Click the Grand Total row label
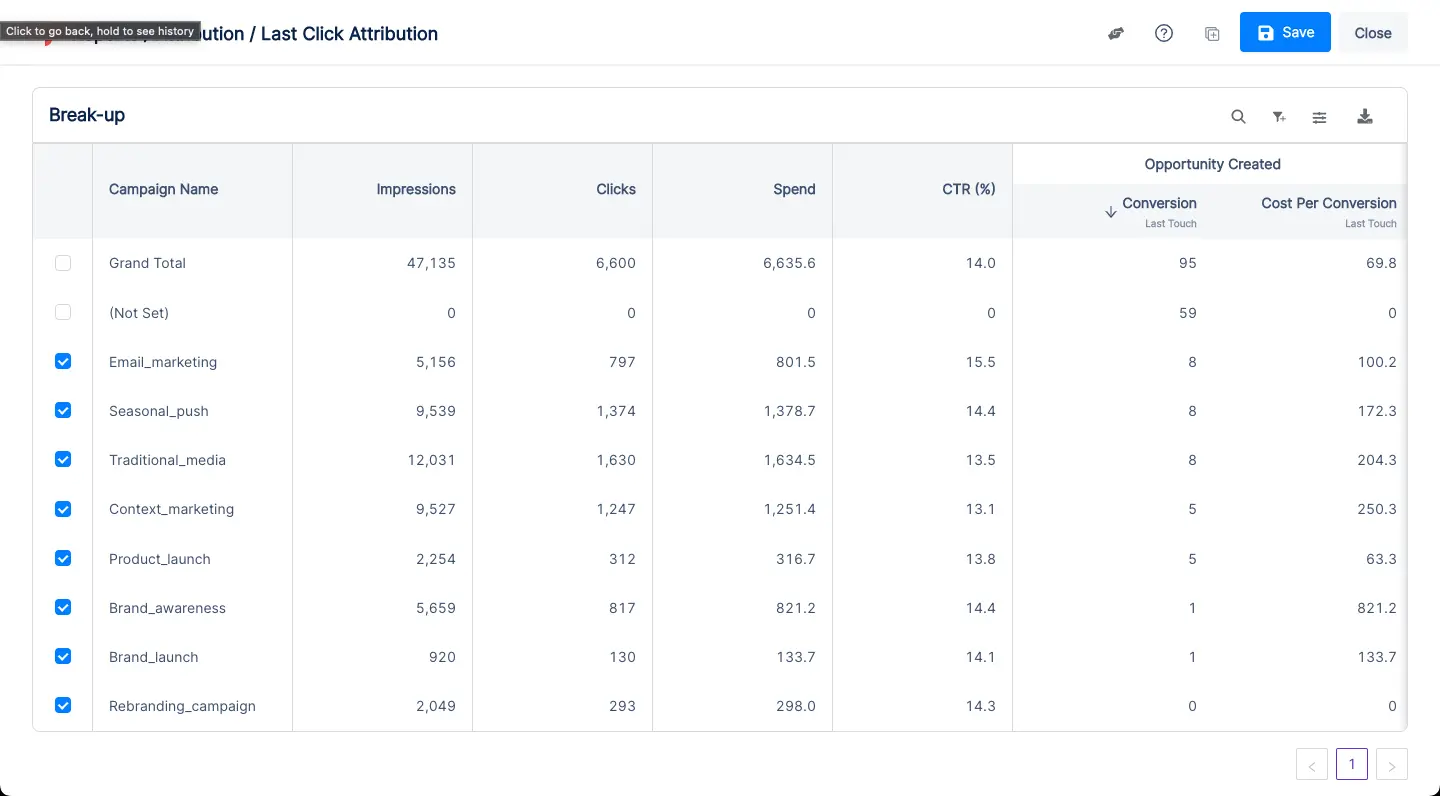This screenshot has width=1440, height=796. tap(147, 263)
